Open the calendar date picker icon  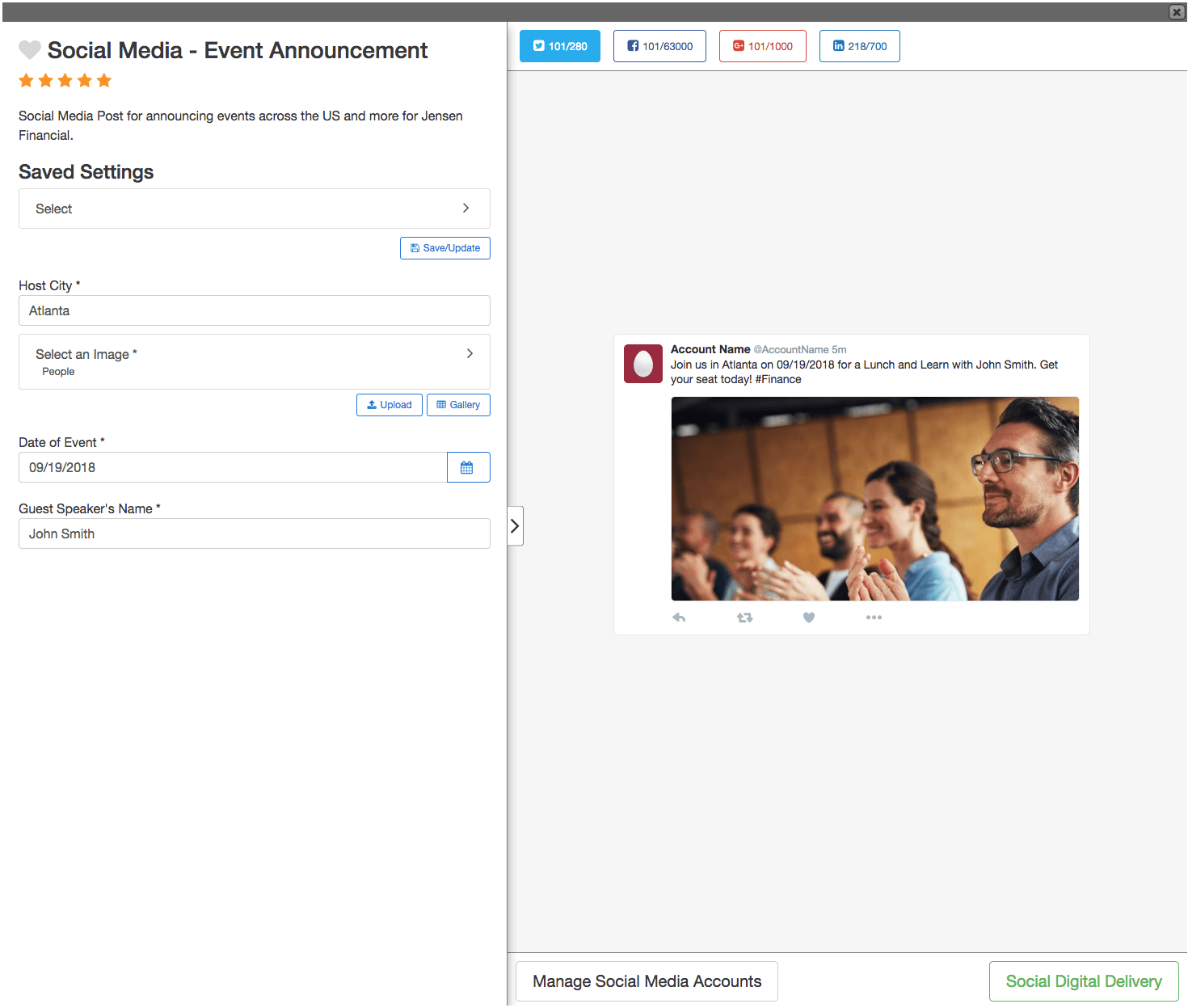[x=468, y=467]
